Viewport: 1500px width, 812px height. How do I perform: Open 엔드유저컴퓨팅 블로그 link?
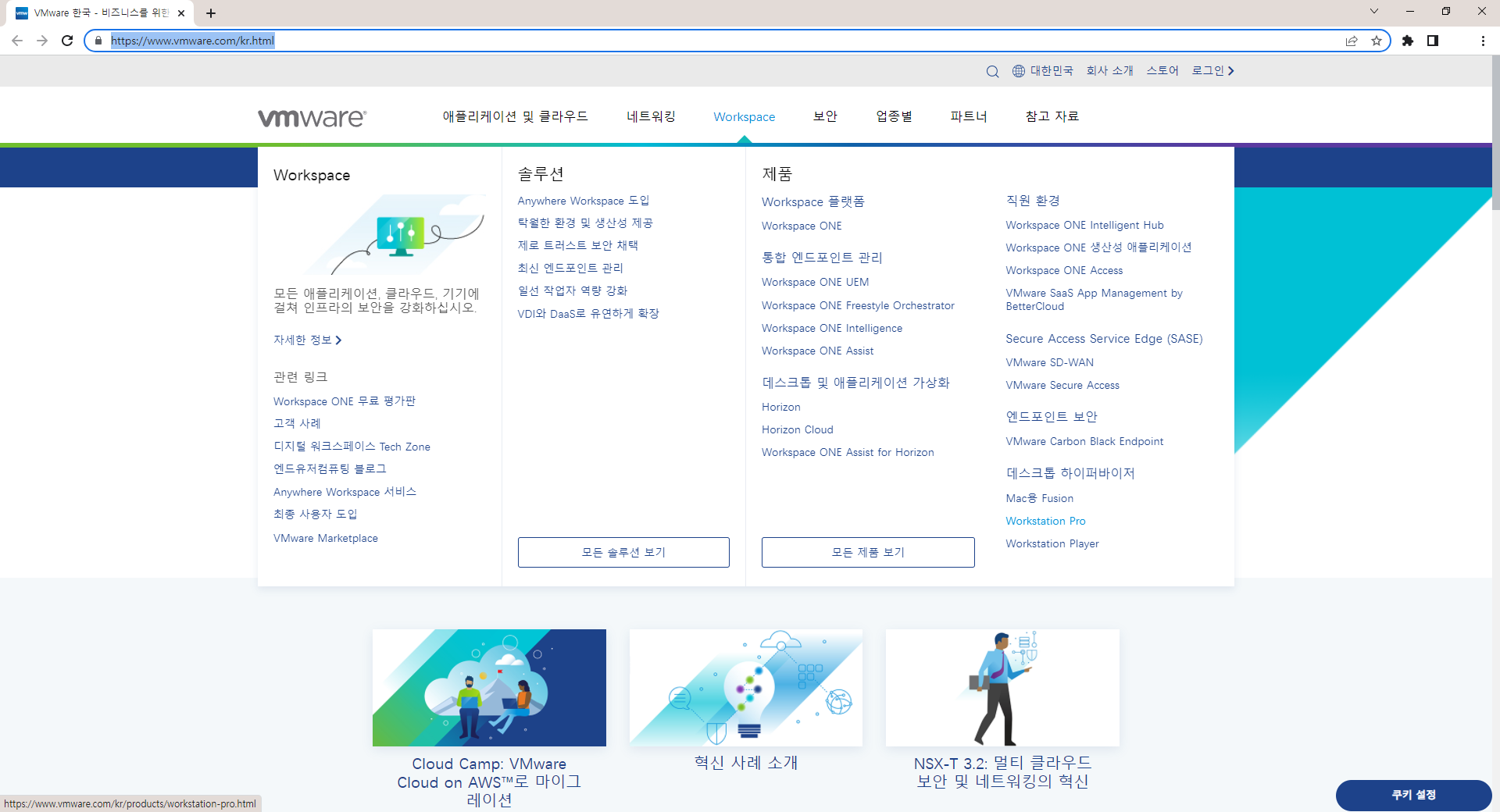pos(330,468)
